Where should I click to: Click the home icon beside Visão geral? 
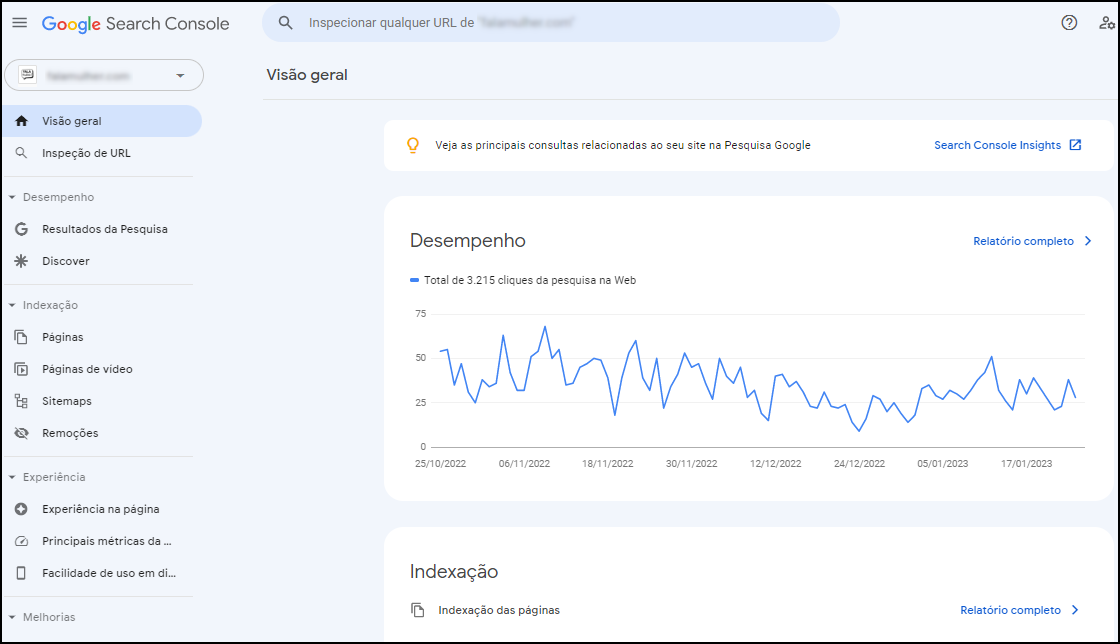(x=21, y=121)
